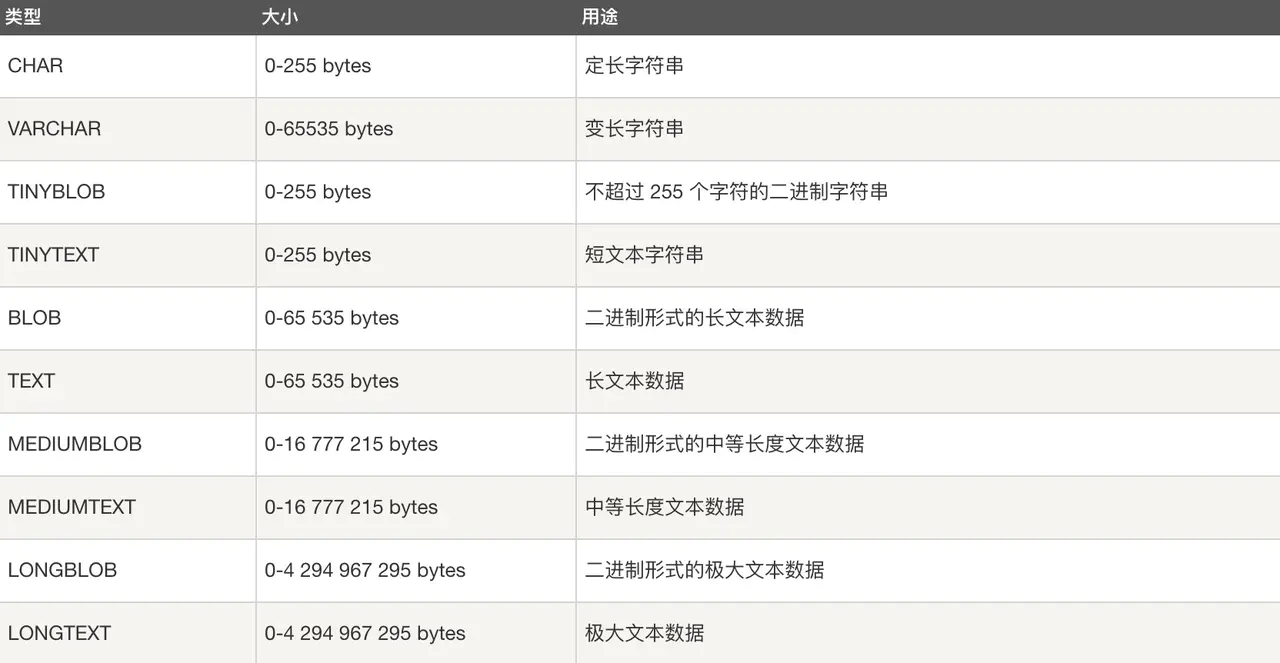1280x663 pixels.
Task: Click the 0-4 294 967 295 bytes cell for LONGTEXT
Action: point(365,633)
